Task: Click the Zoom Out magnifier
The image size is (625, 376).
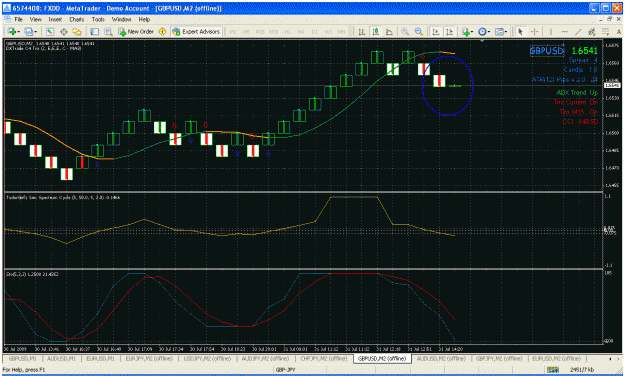Action: (x=419, y=31)
